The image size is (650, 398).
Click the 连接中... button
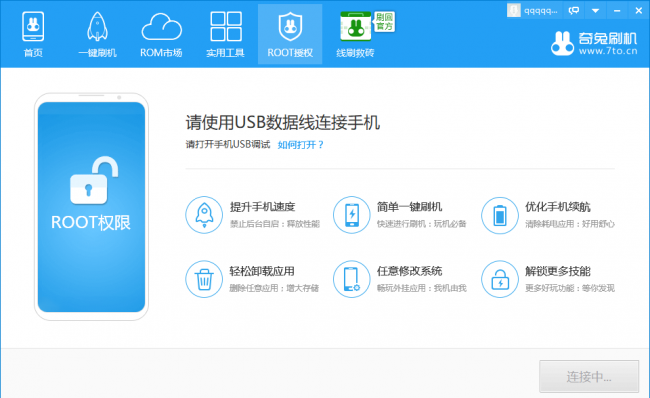(x=589, y=376)
